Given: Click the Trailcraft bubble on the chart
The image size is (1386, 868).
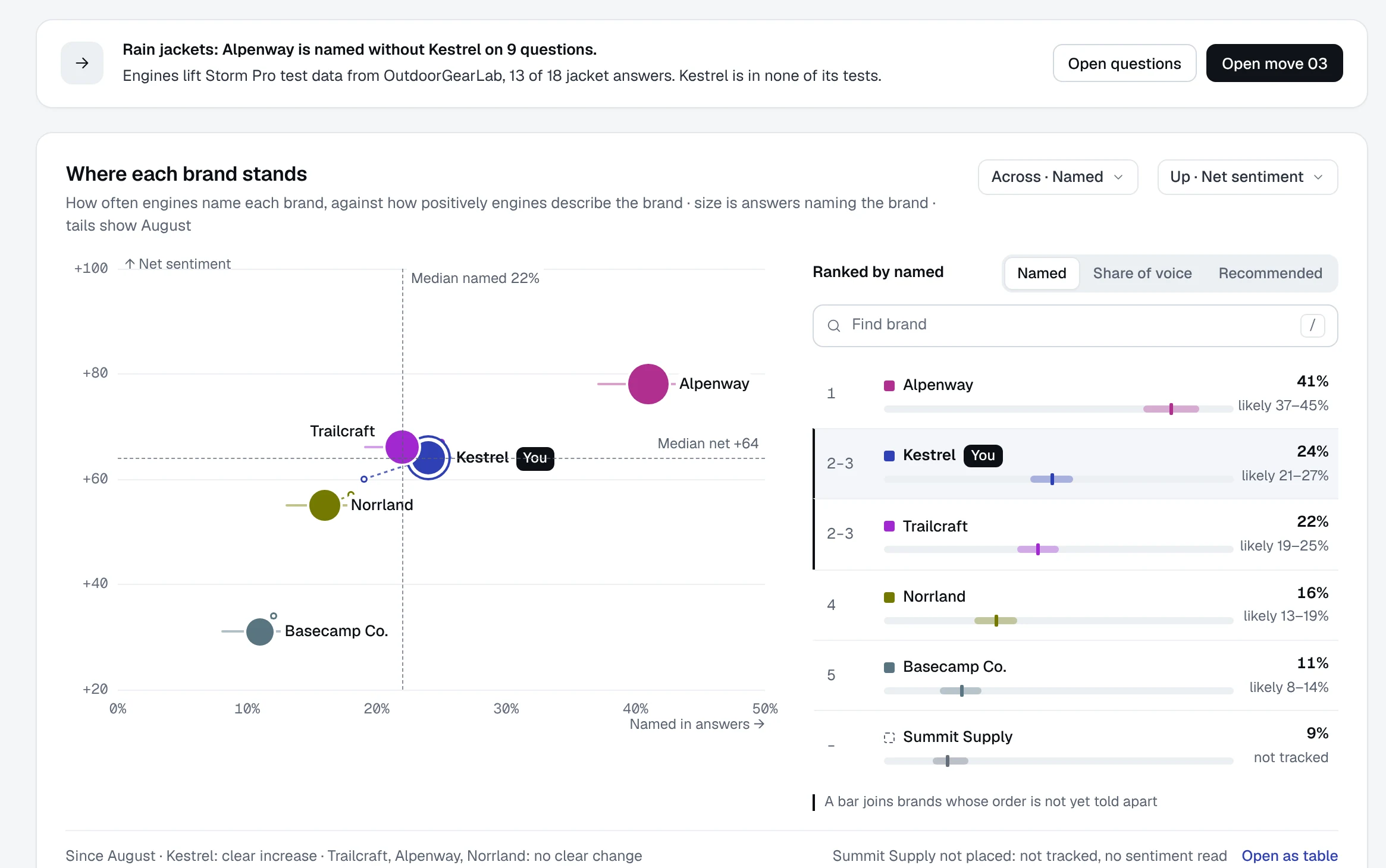Looking at the screenshot, I should coord(402,446).
